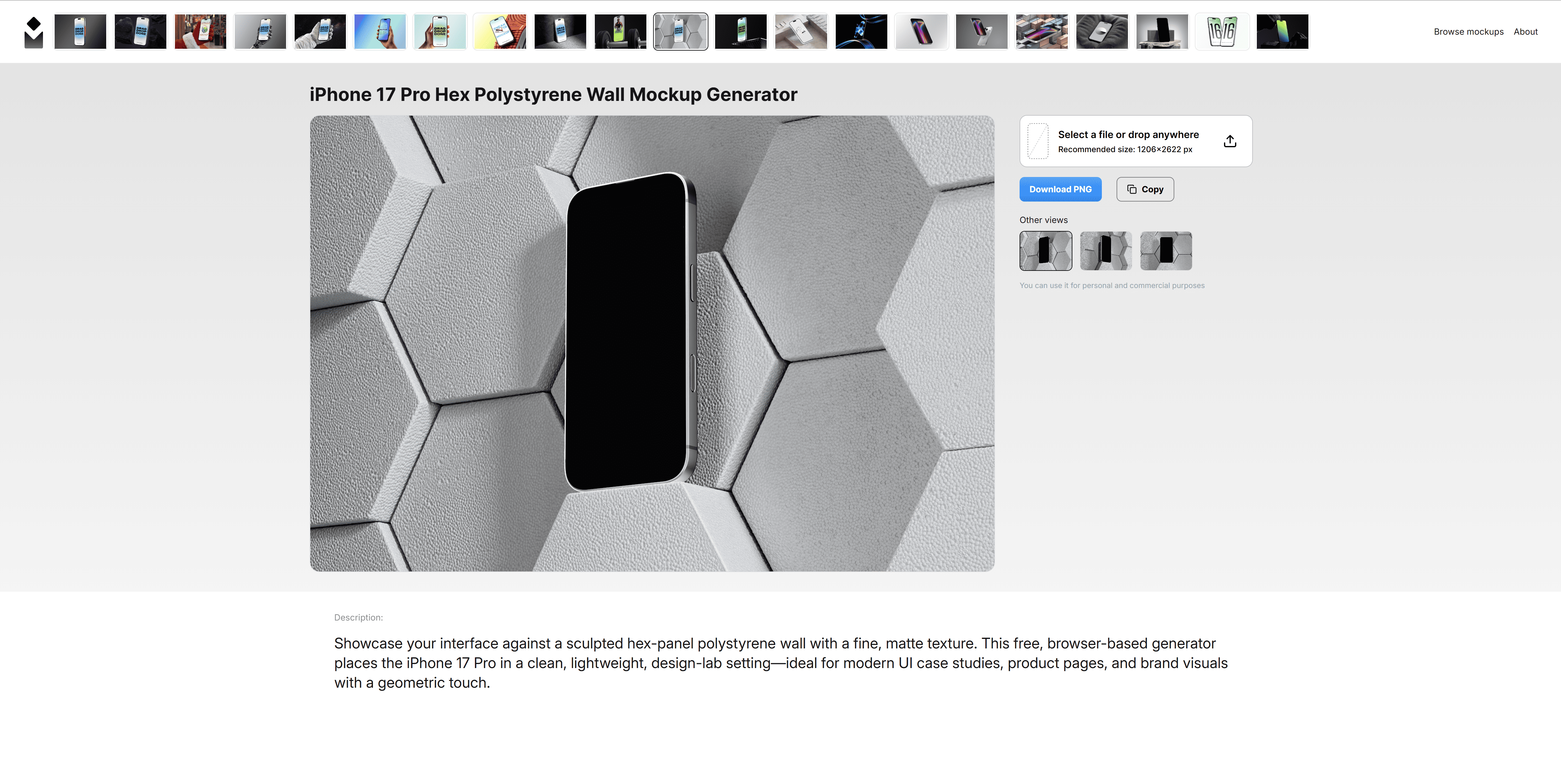The height and width of the screenshot is (784, 1561).
Task: Click the upload arrow icon
Action: pos(1230,141)
